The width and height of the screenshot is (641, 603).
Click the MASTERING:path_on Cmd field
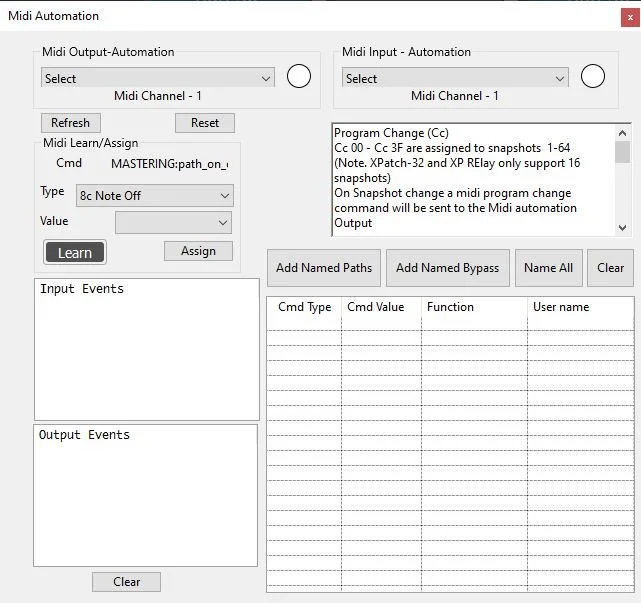170,164
